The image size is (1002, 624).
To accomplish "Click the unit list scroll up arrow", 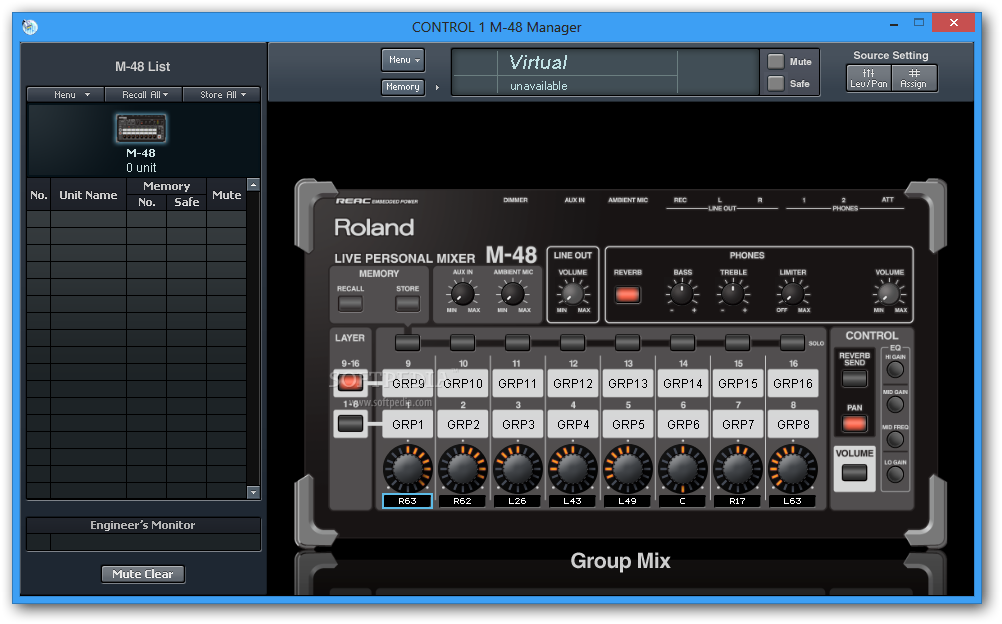I will pyautogui.click(x=254, y=185).
